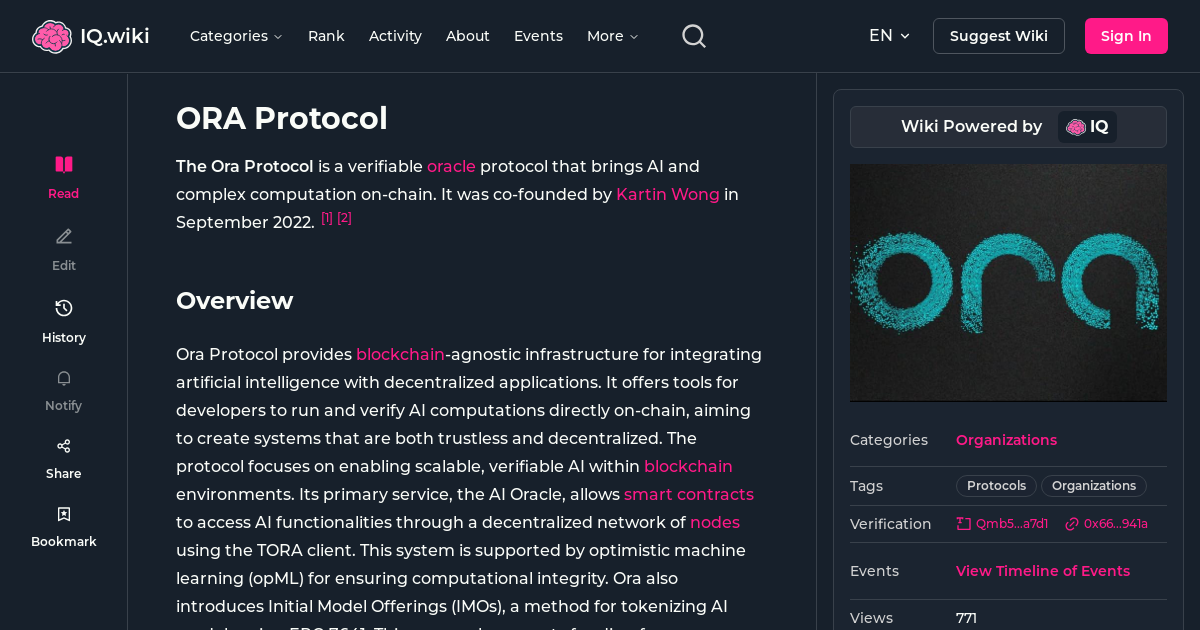Open the search icon
The image size is (1200, 630).
pyautogui.click(x=693, y=35)
